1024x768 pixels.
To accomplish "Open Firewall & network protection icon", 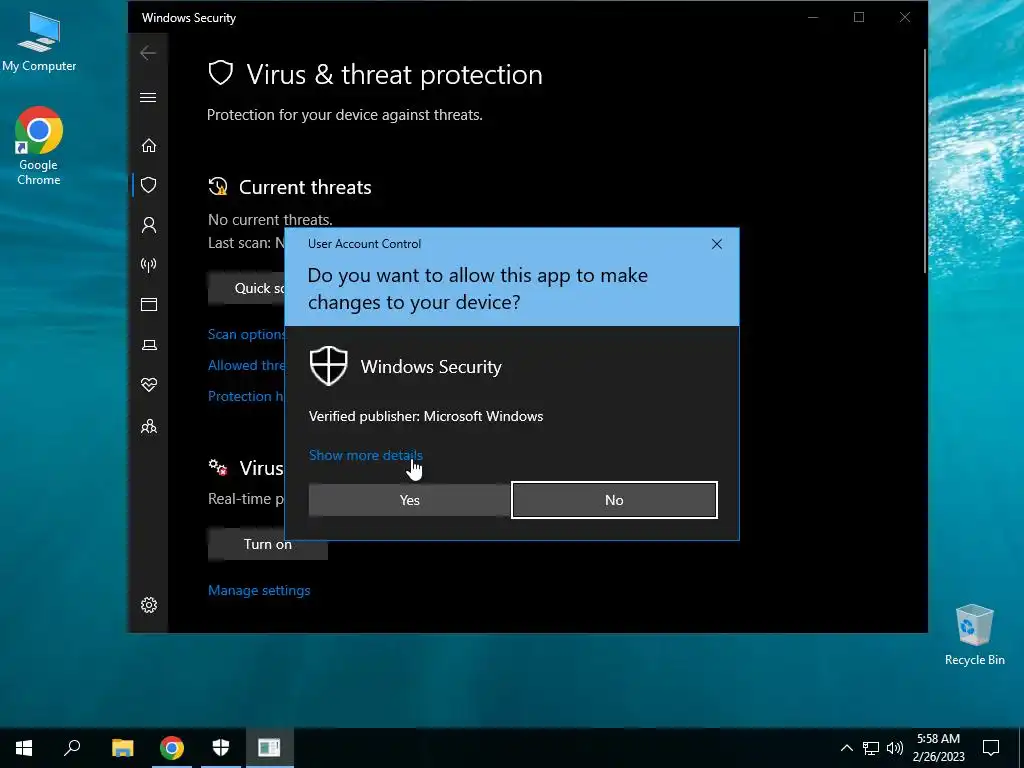I will click(149, 265).
